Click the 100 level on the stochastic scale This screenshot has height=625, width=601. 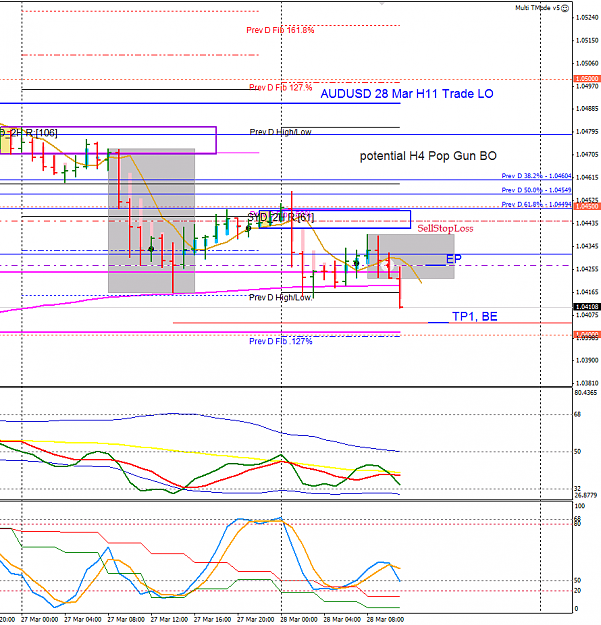click(579, 506)
